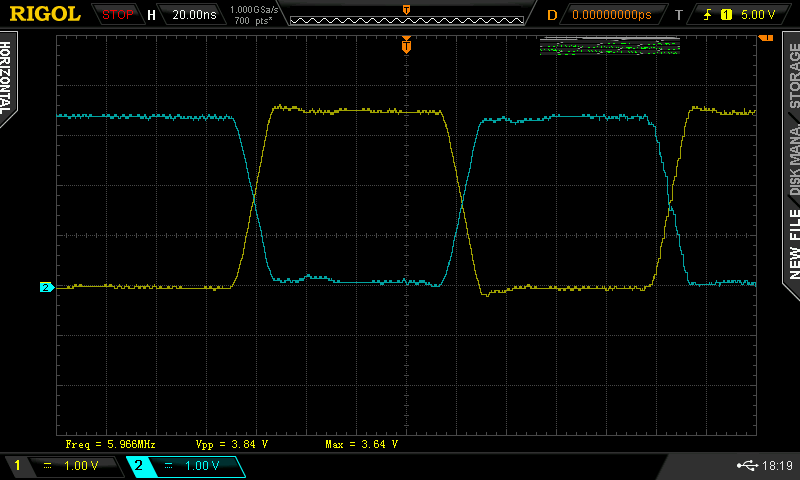This screenshot has width=800, height=480.
Task: Open the NEW FILE side tab
Action: [794, 244]
